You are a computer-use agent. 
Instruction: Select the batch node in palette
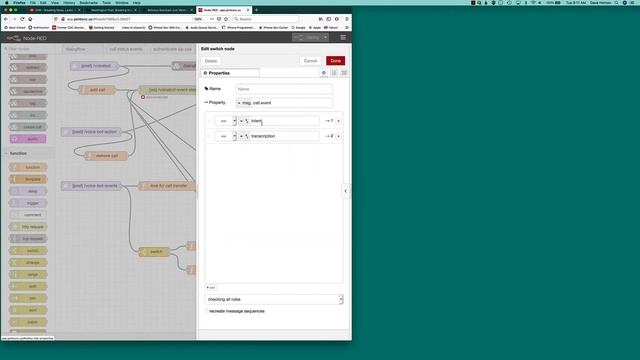28,322
